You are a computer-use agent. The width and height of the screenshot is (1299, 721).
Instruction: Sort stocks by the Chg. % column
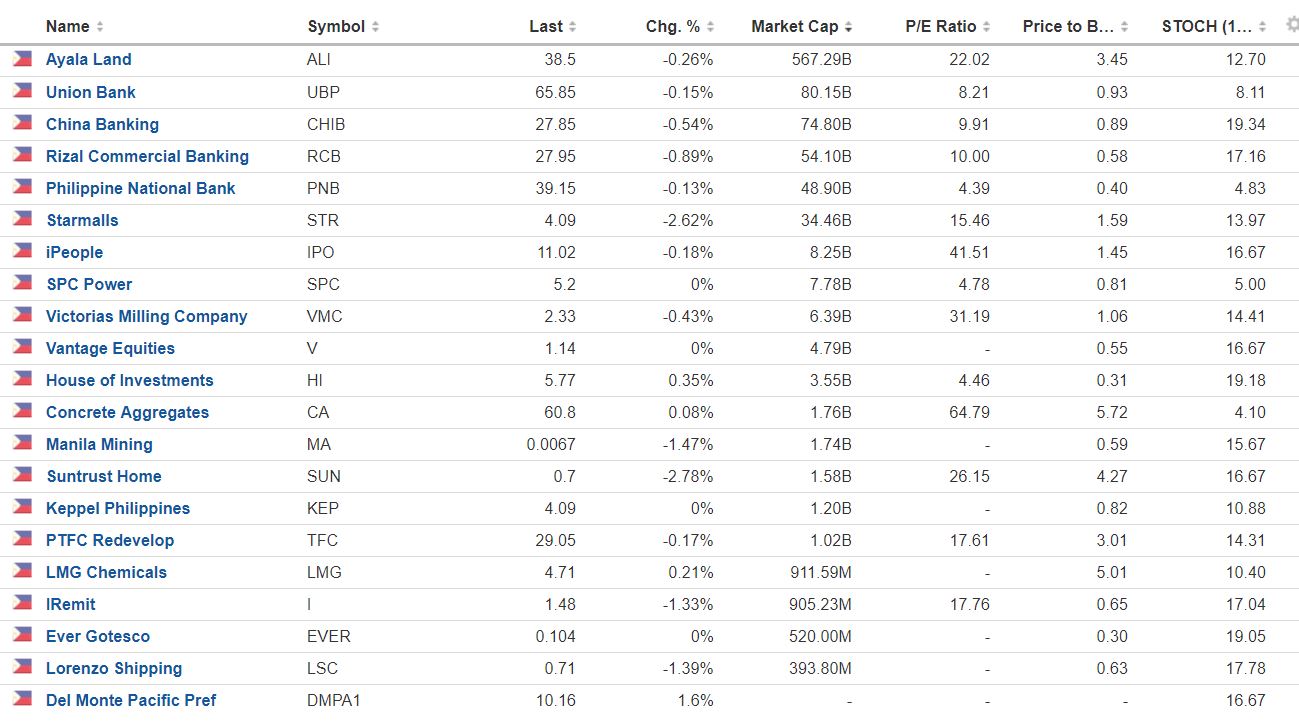[x=712, y=26]
